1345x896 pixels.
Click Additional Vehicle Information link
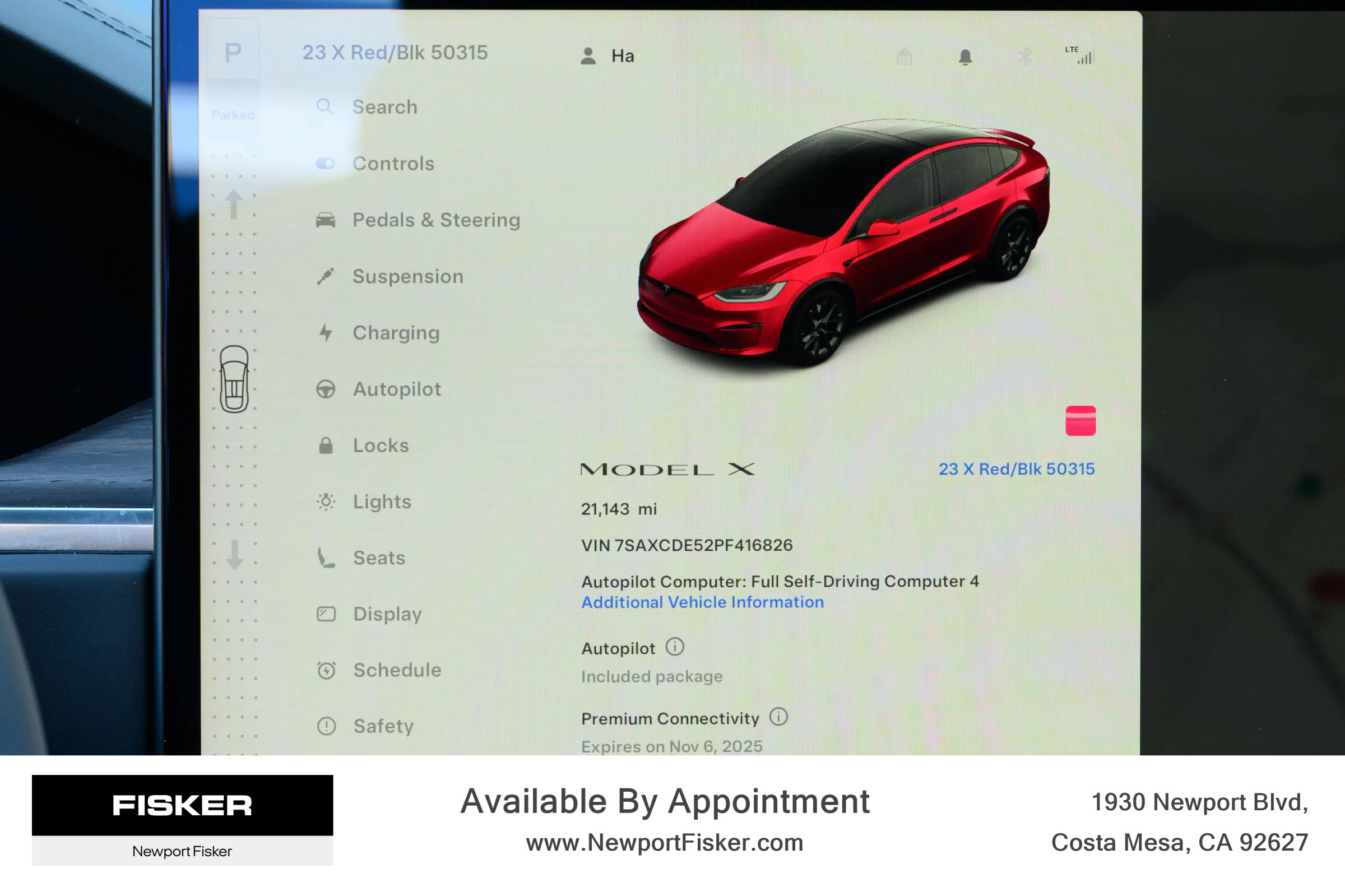tap(702, 602)
